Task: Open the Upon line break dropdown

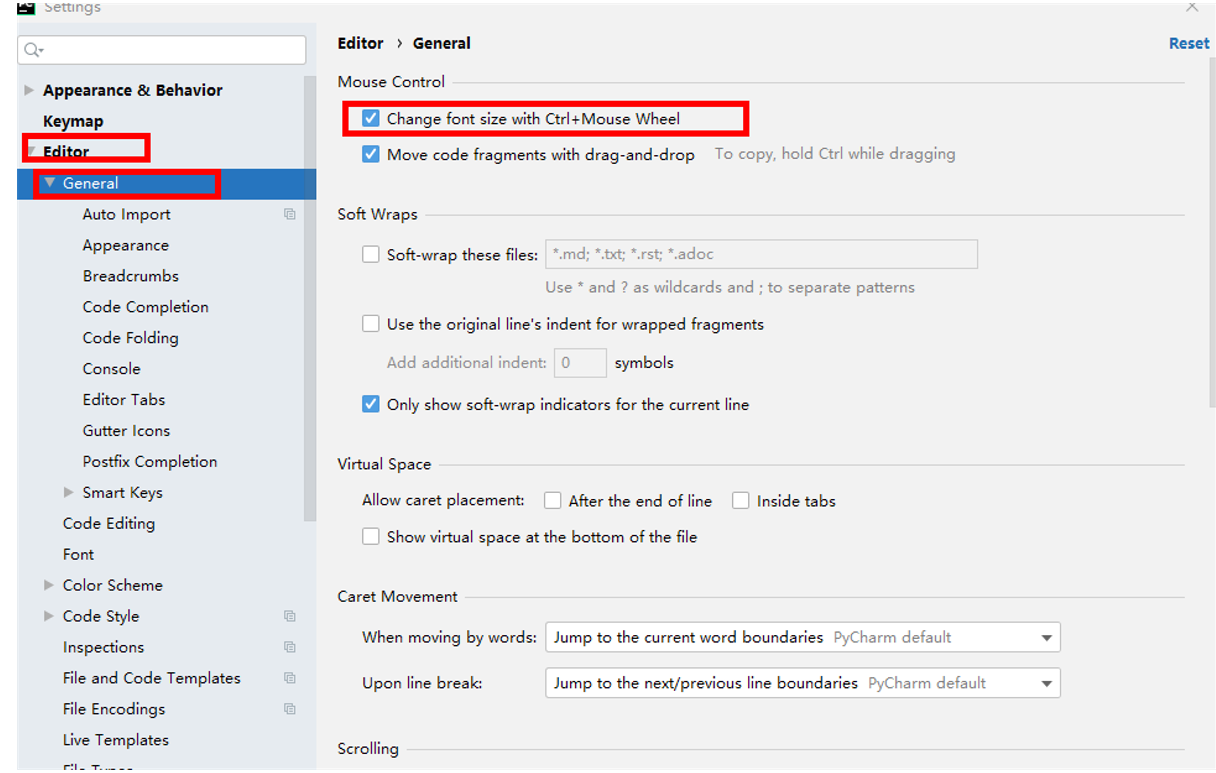Action: [802, 683]
